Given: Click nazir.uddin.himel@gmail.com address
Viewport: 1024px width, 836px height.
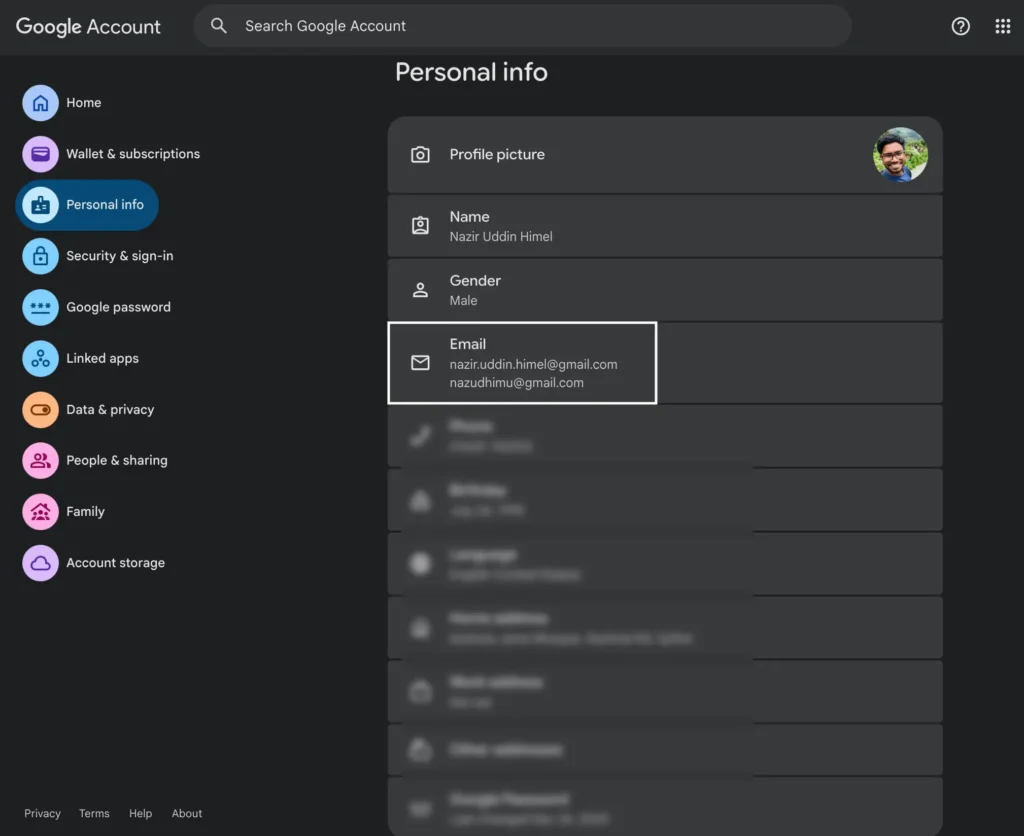Looking at the screenshot, I should pos(534,364).
